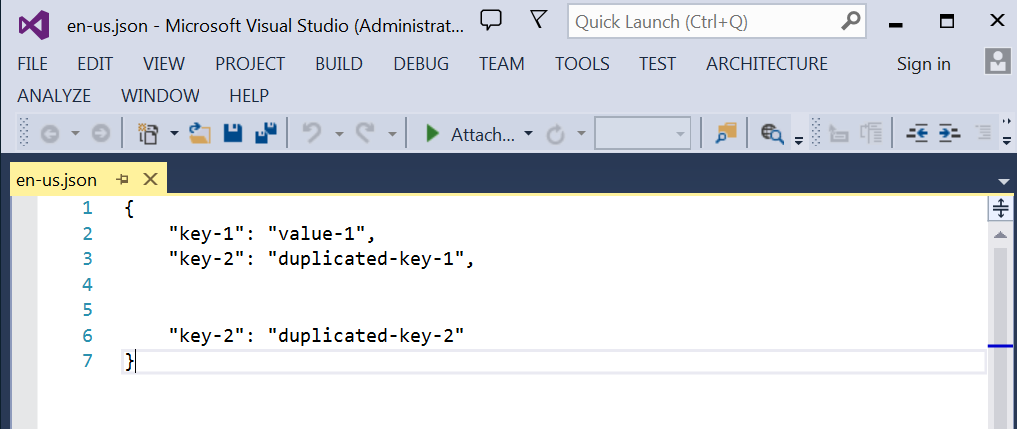This screenshot has height=429, width=1017.
Task: Expand the Attach debug target dropdown
Action: tap(529, 134)
